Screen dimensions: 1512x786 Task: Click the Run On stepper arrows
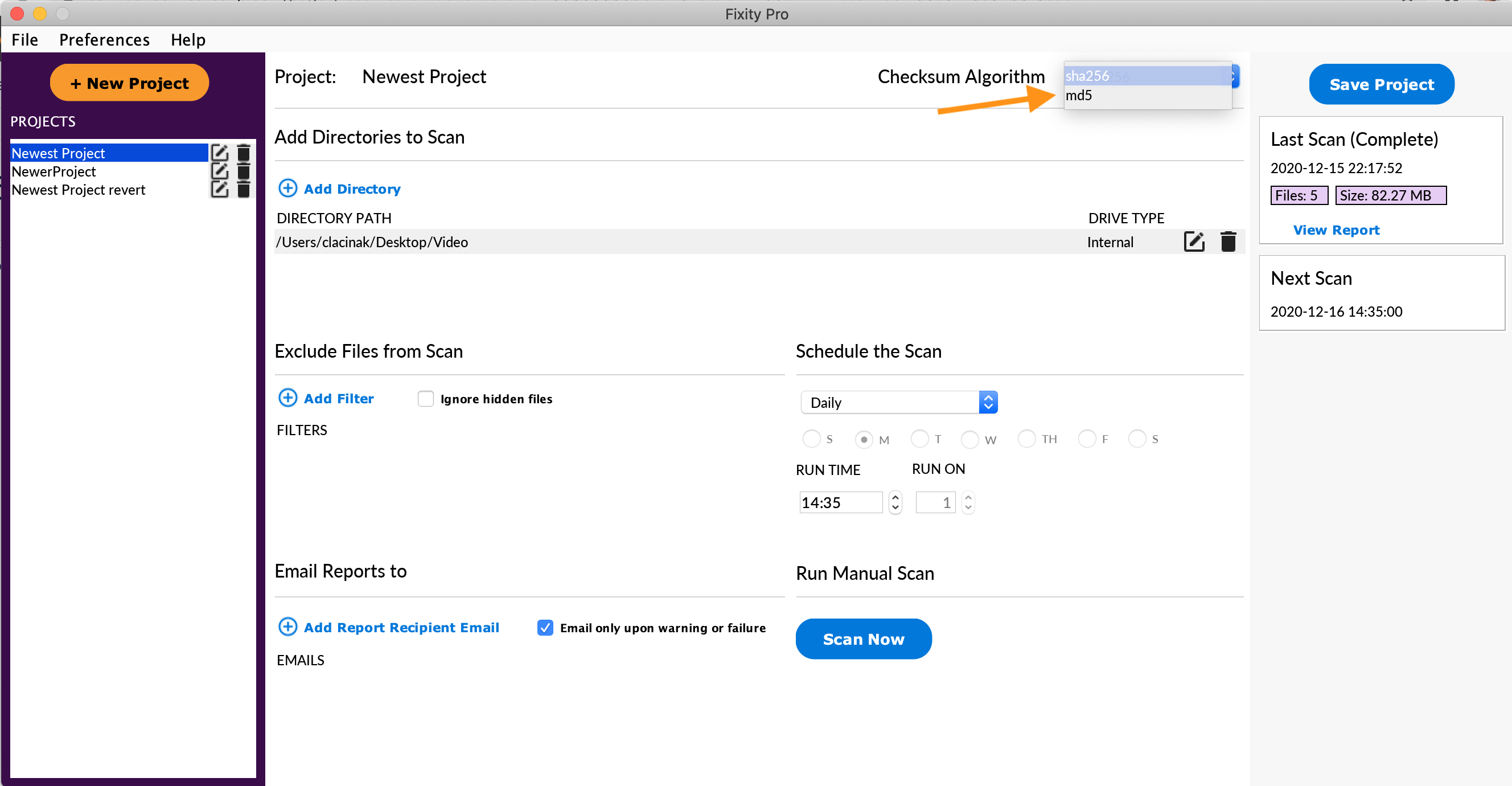tap(968, 503)
